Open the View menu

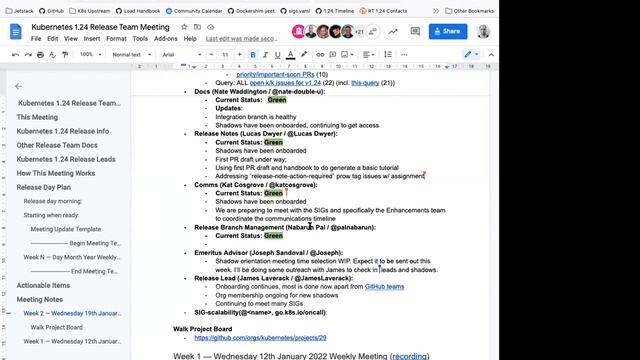(x=71, y=39)
